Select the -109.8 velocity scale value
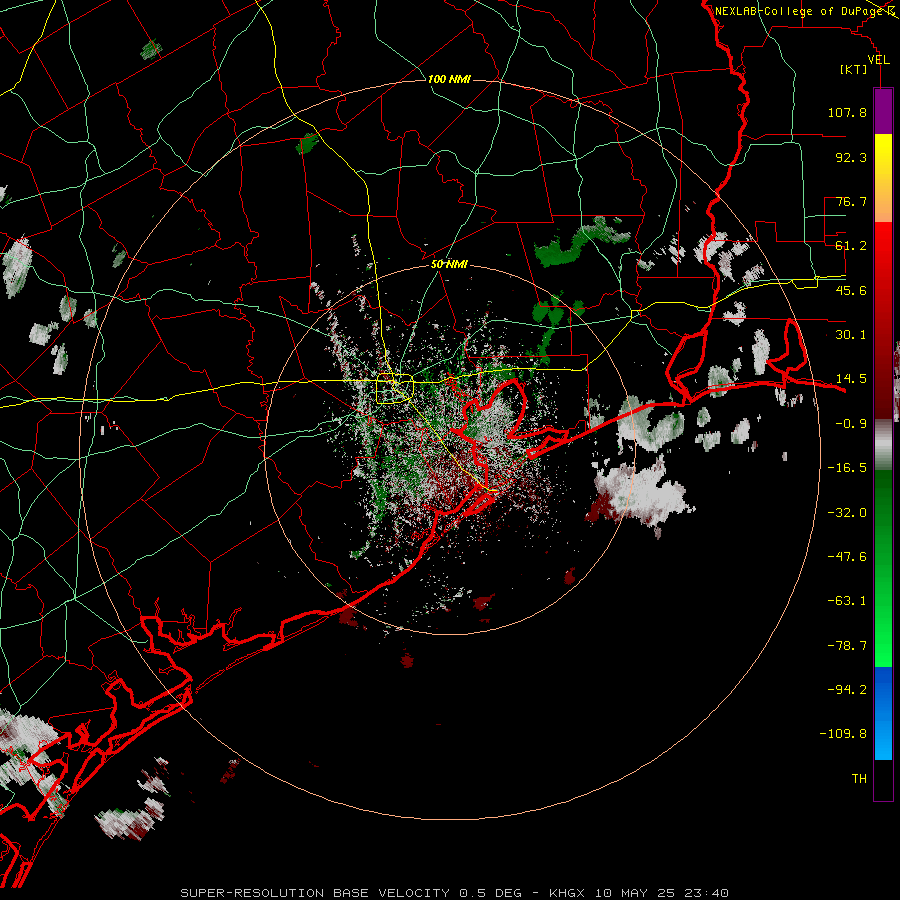 click(843, 734)
